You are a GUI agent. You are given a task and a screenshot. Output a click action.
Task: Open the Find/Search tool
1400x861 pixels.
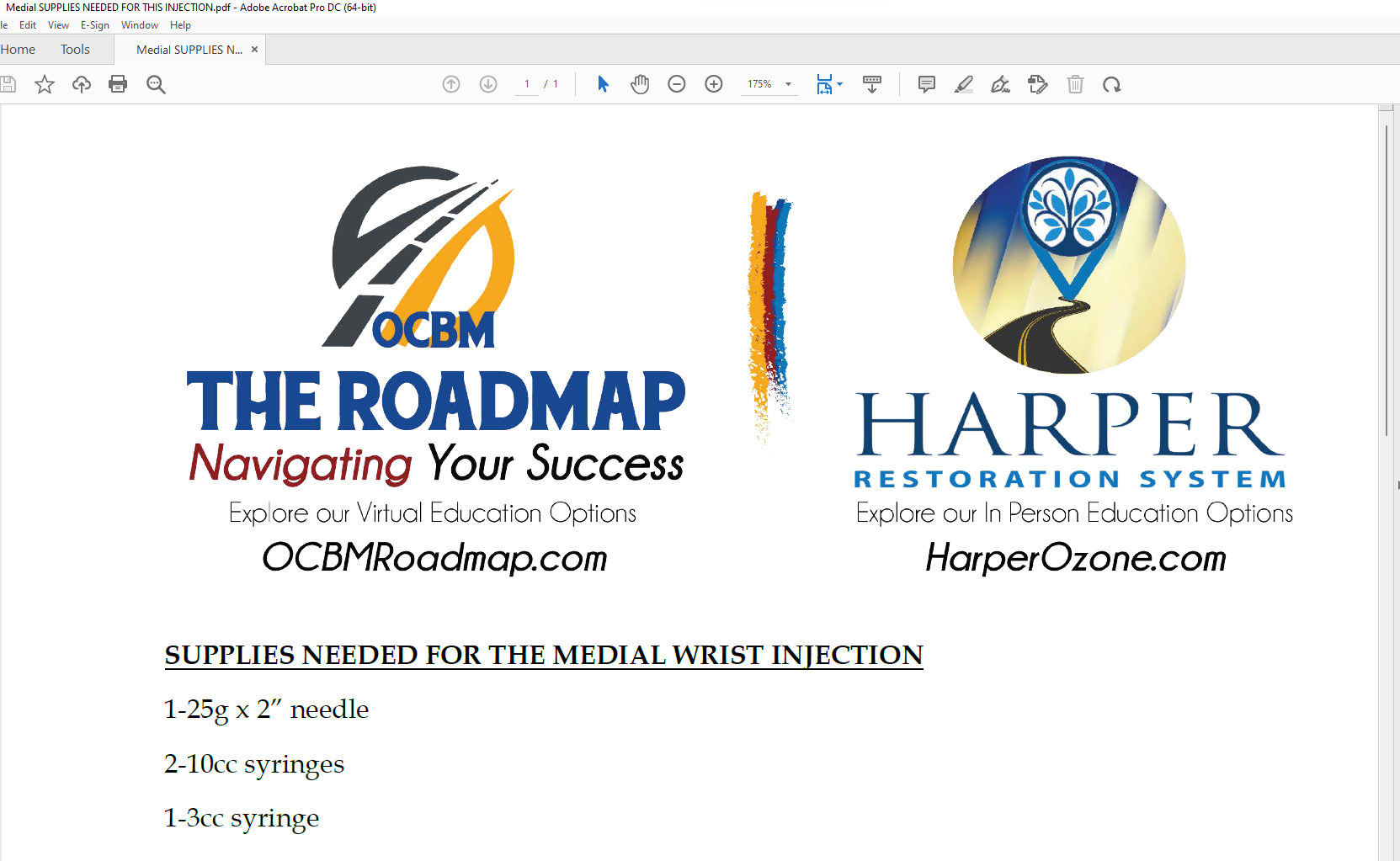(x=156, y=84)
